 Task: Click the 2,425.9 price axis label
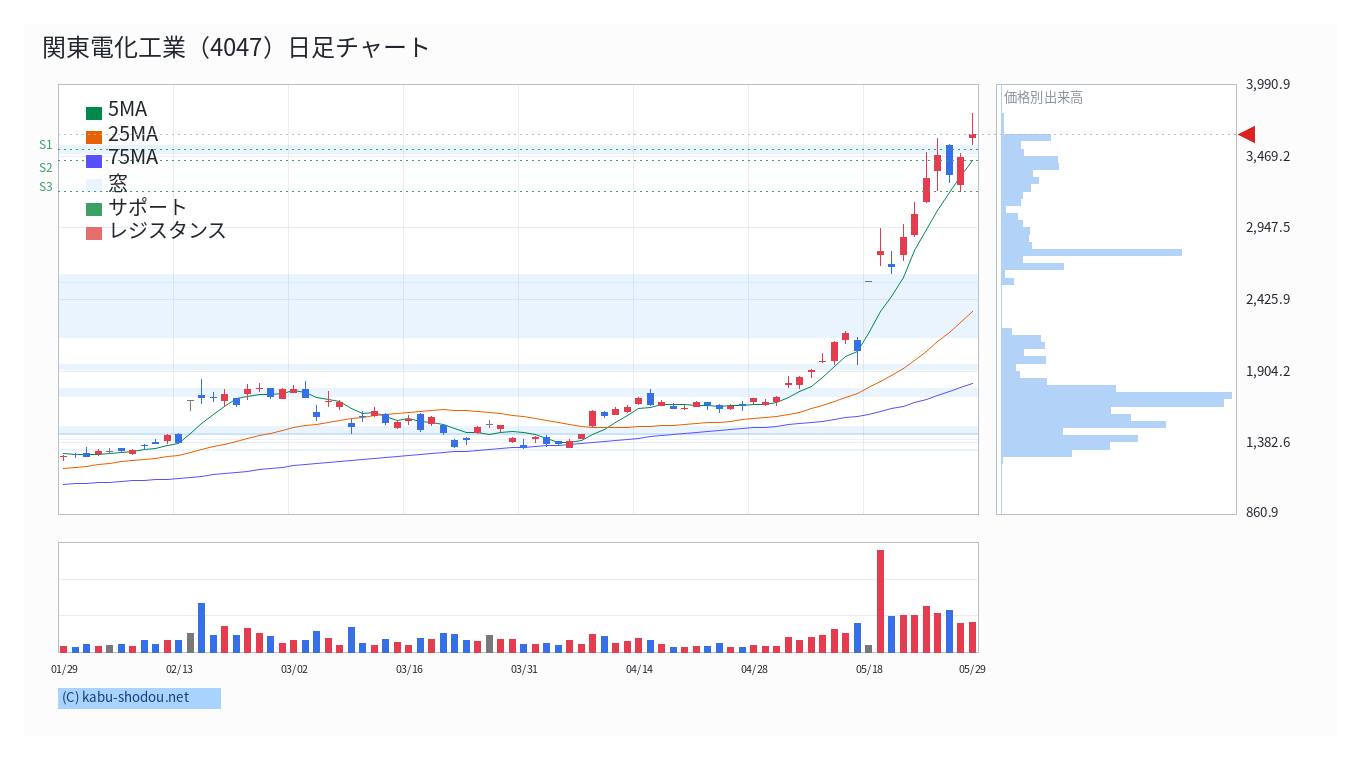tap(1268, 299)
